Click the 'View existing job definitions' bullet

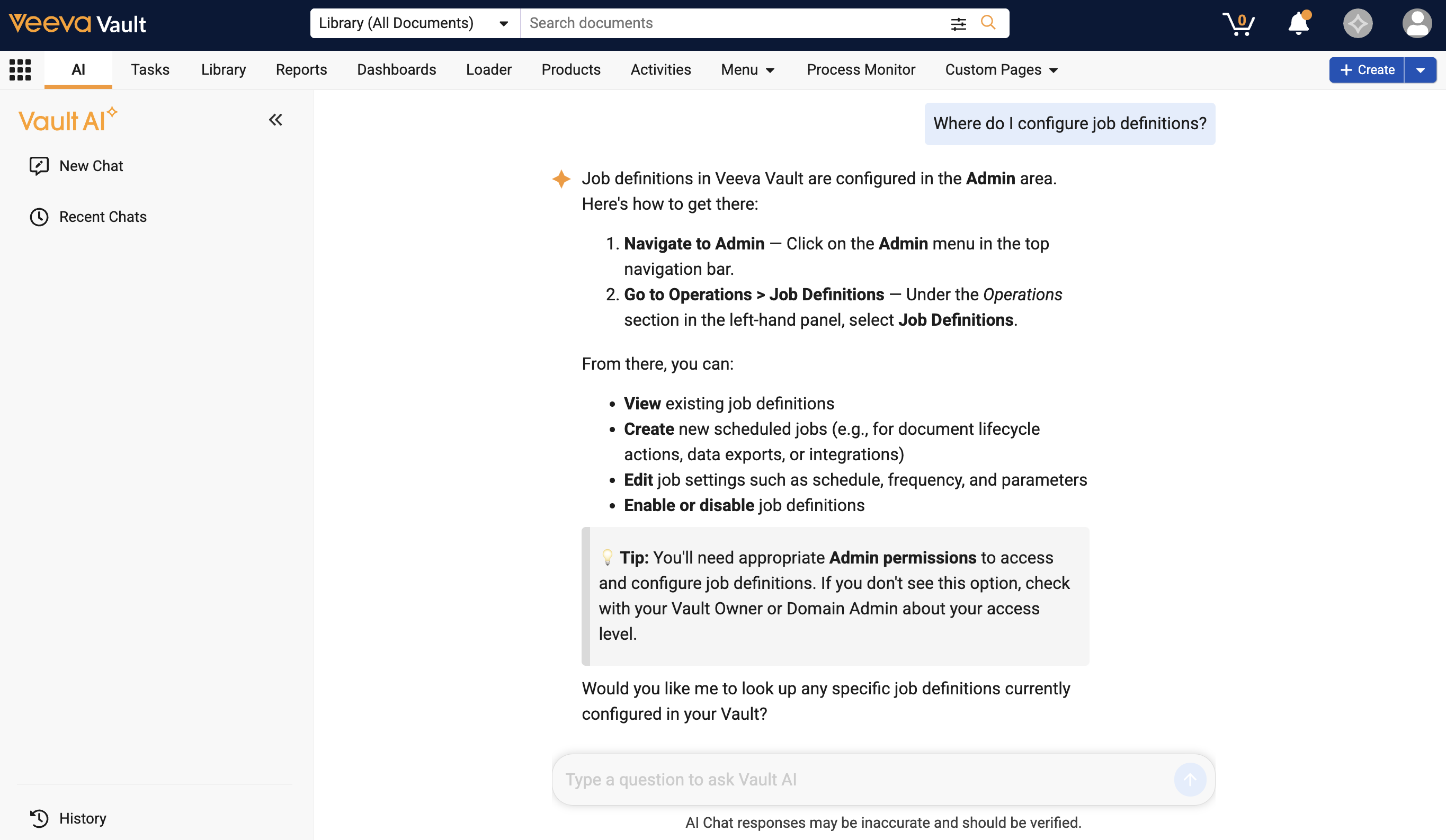729,404
